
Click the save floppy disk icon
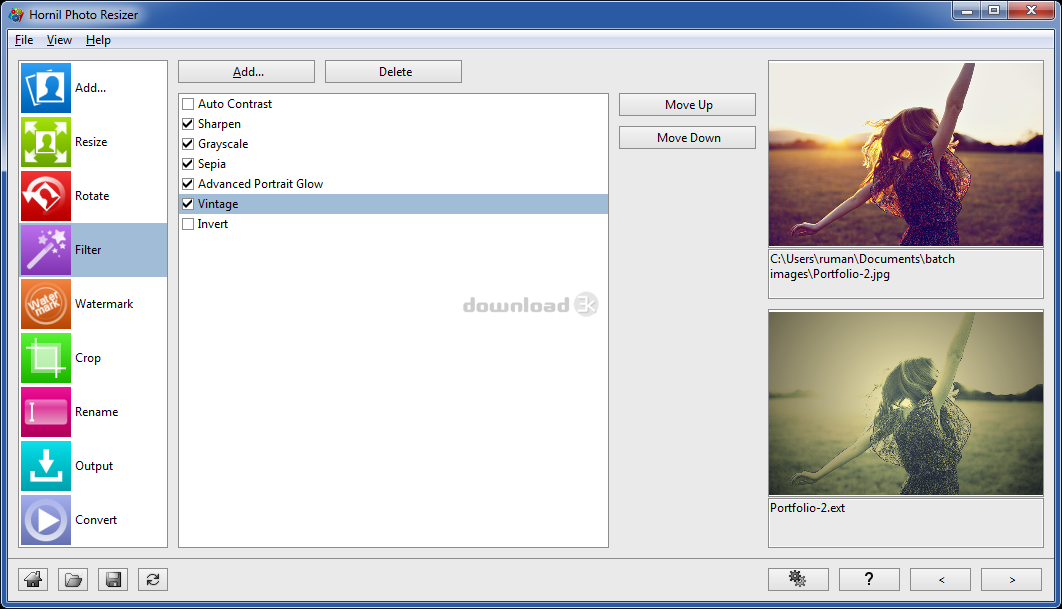pos(113,579)
